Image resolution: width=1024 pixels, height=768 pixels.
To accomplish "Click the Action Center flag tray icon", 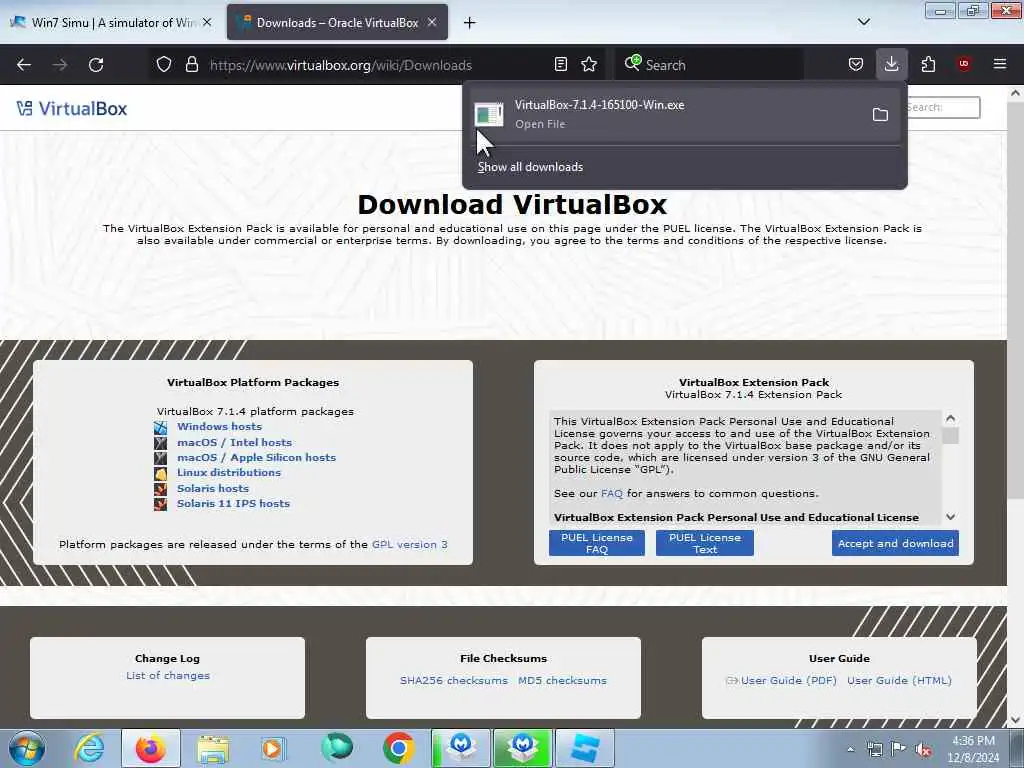I will 899,749.
